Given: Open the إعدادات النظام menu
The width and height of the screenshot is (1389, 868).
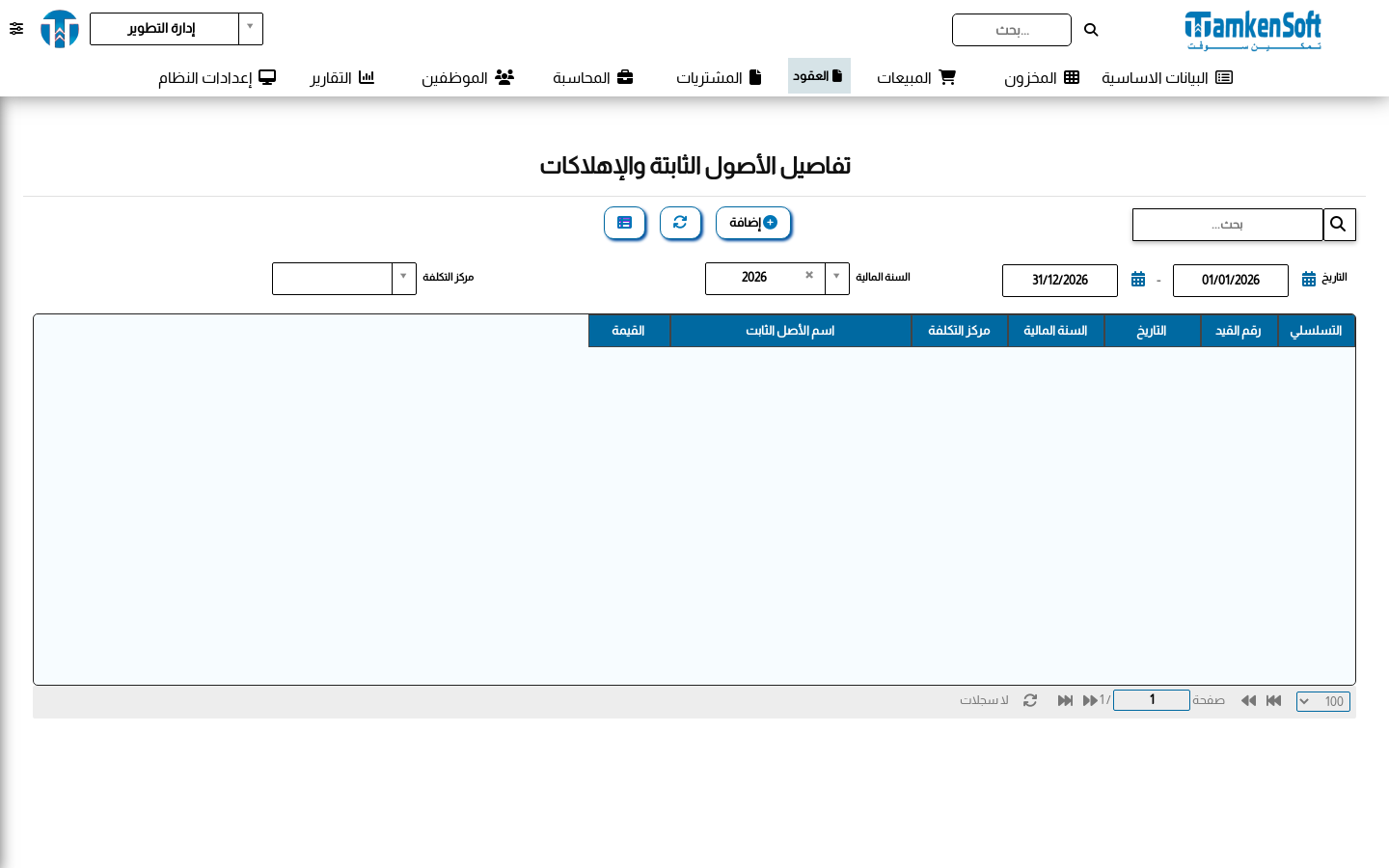Looking at the screenshot, I should tap(217, 77).
